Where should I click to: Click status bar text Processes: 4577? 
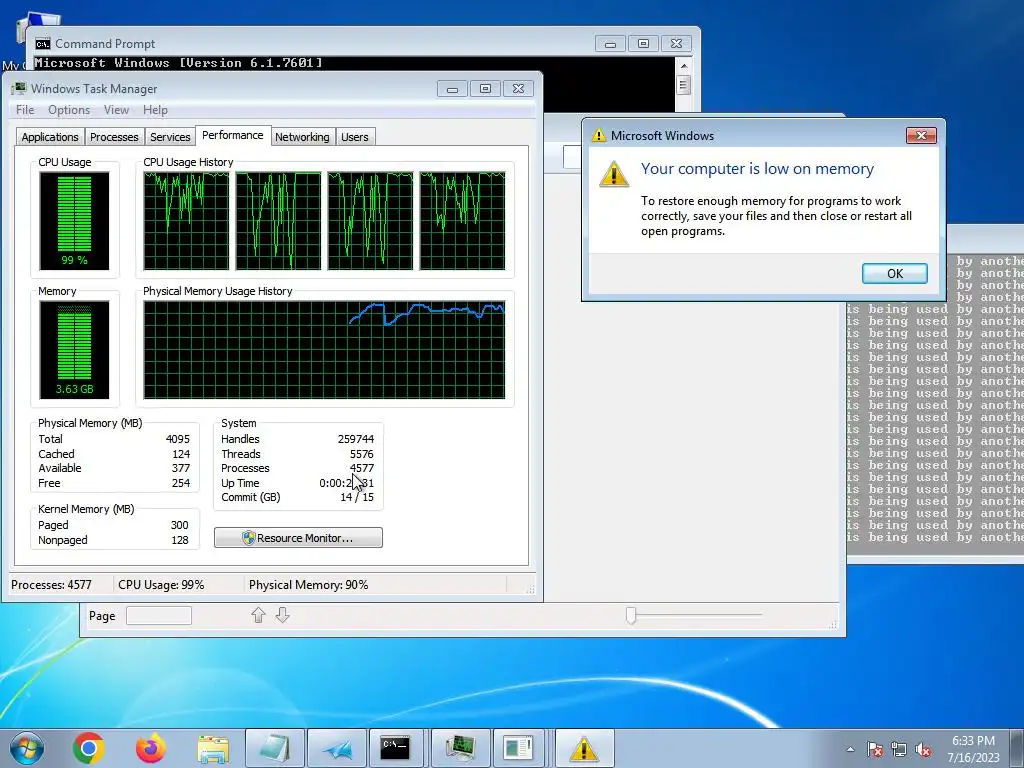click(x=52, y=585)
